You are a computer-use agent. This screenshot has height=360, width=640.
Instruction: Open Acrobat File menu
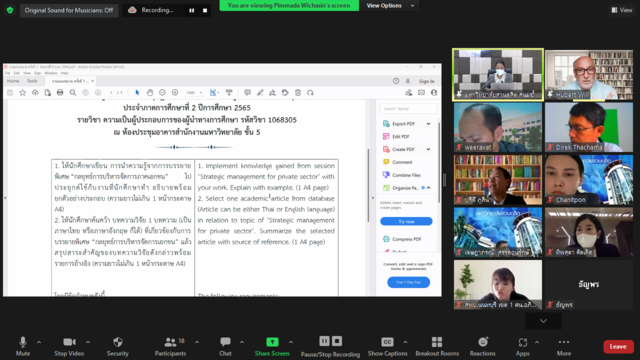tap(7, 73)
